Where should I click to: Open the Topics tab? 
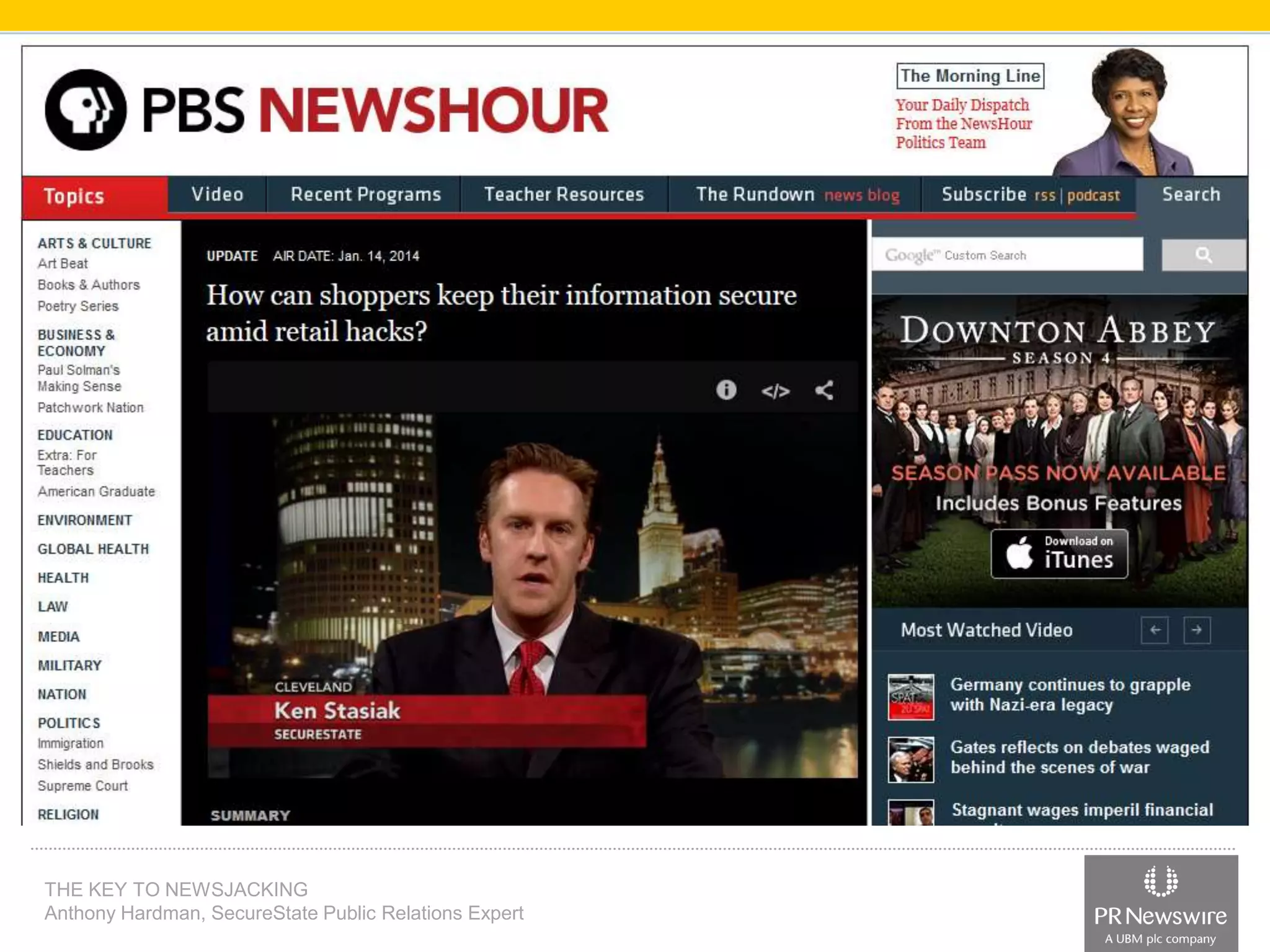(95, 197)
